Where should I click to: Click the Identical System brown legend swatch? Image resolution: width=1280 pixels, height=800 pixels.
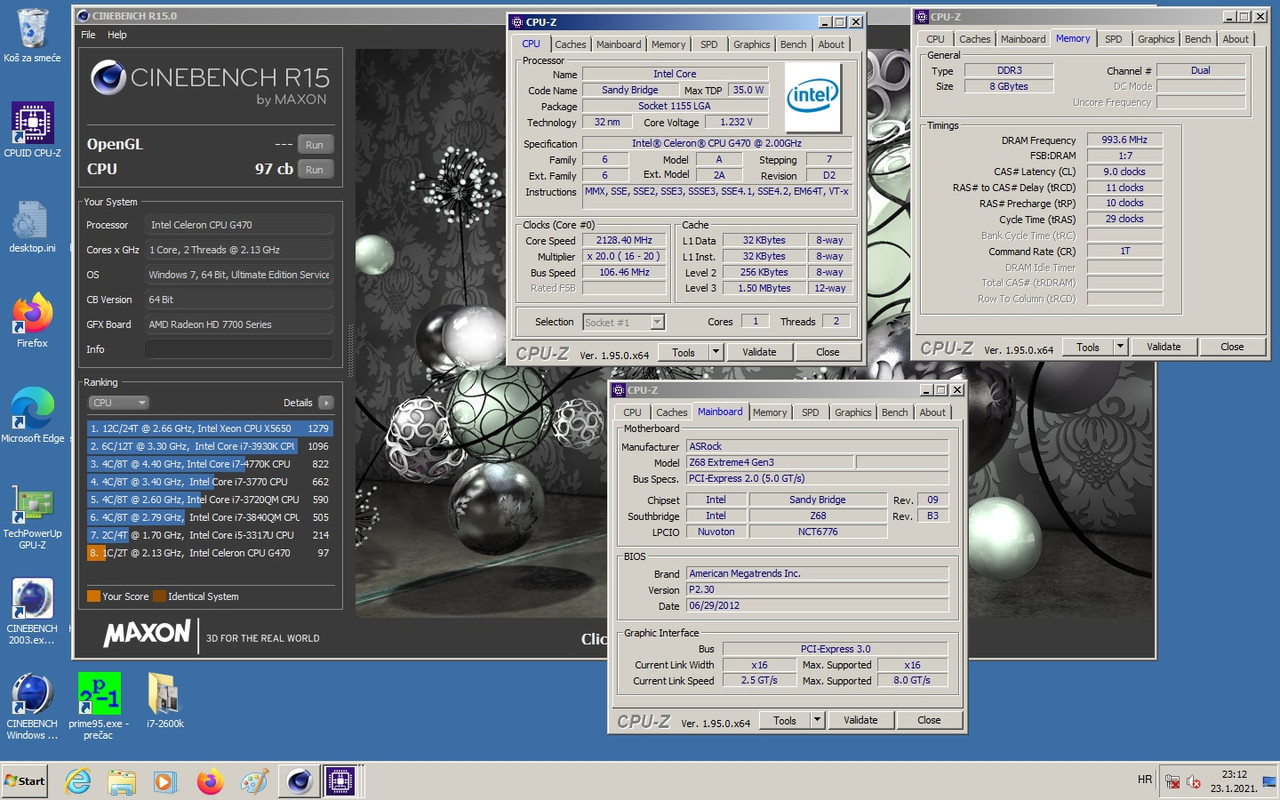(159, 596)
